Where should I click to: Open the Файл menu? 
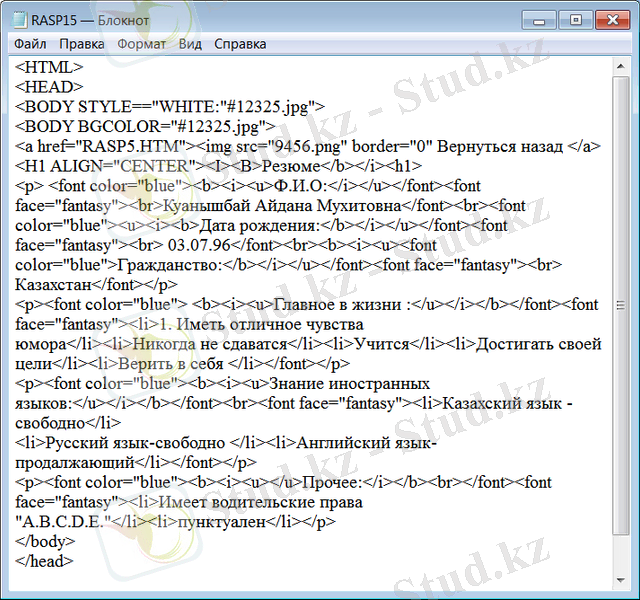[x=30, y=44]
